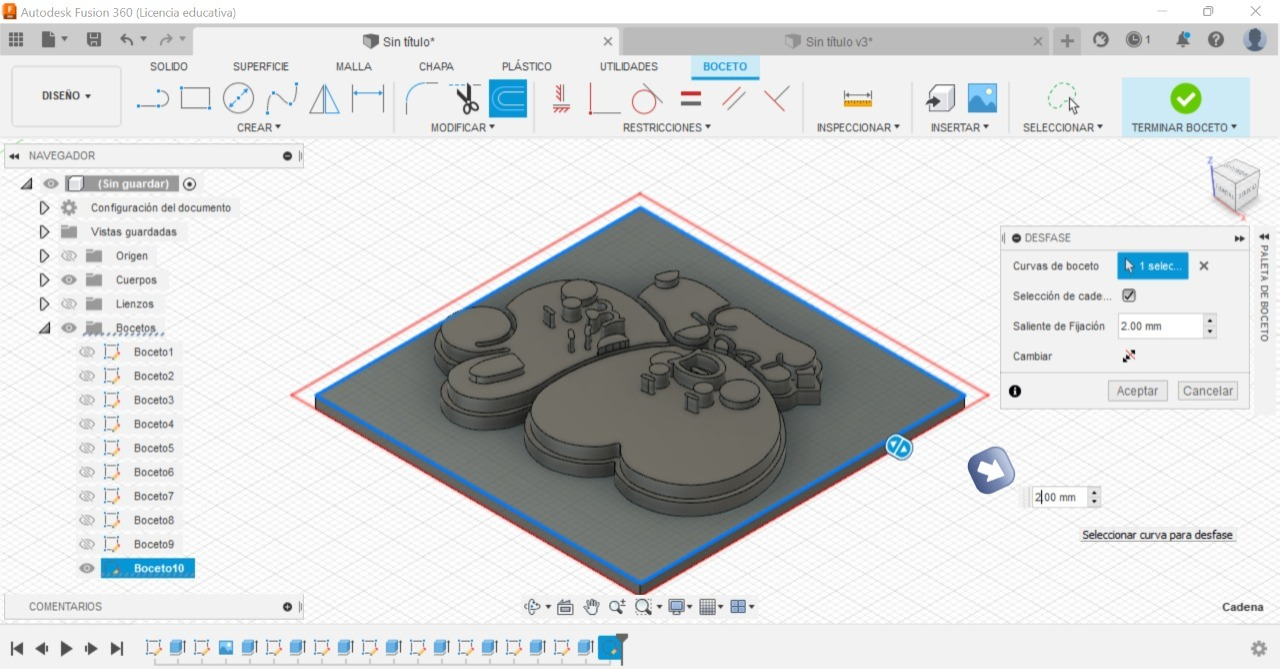Open the Job Status clock icon
Image resolution: width=1280 pixels, height=669 pixels.
tap(1133, 40)
